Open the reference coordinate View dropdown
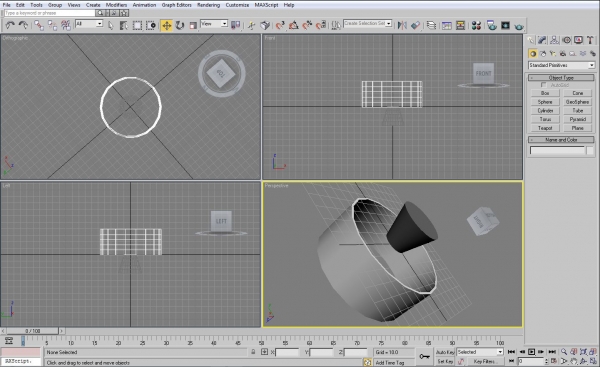 click(x=214, y=24)
